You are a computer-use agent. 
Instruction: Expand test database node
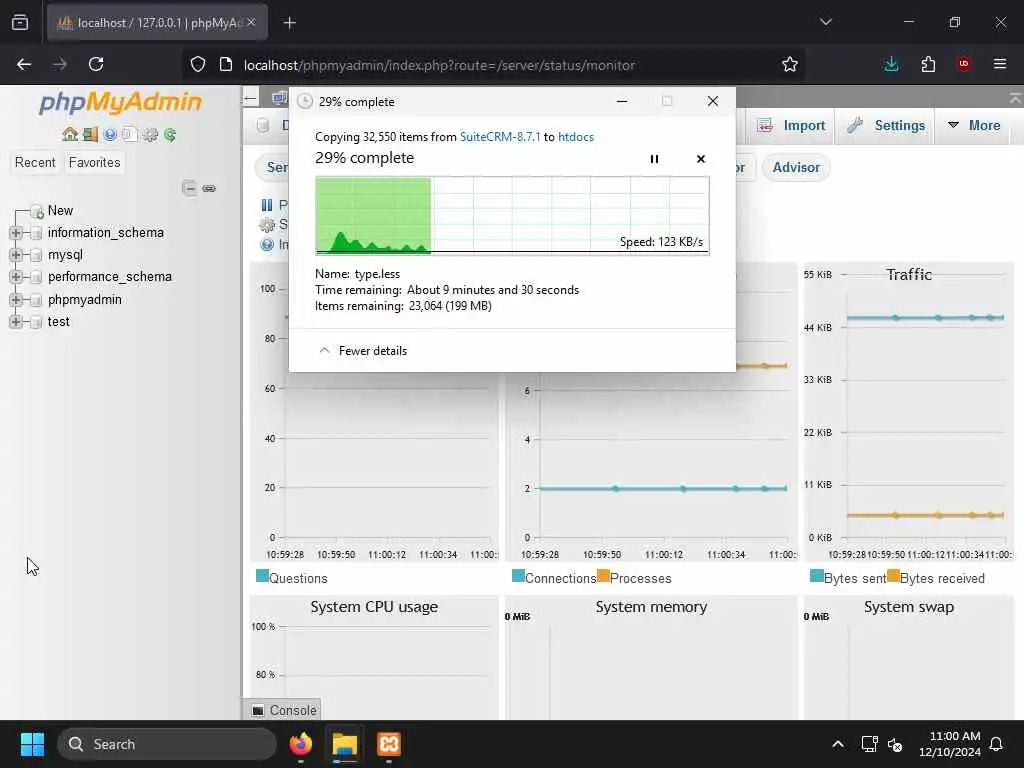tap(16, 322)
